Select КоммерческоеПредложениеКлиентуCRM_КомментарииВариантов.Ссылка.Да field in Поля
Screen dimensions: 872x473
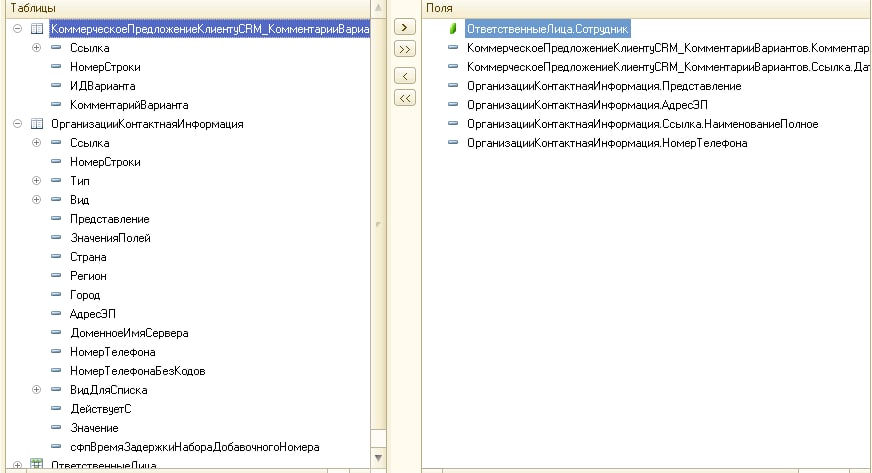pyautogui.click(x=667, y=67)
